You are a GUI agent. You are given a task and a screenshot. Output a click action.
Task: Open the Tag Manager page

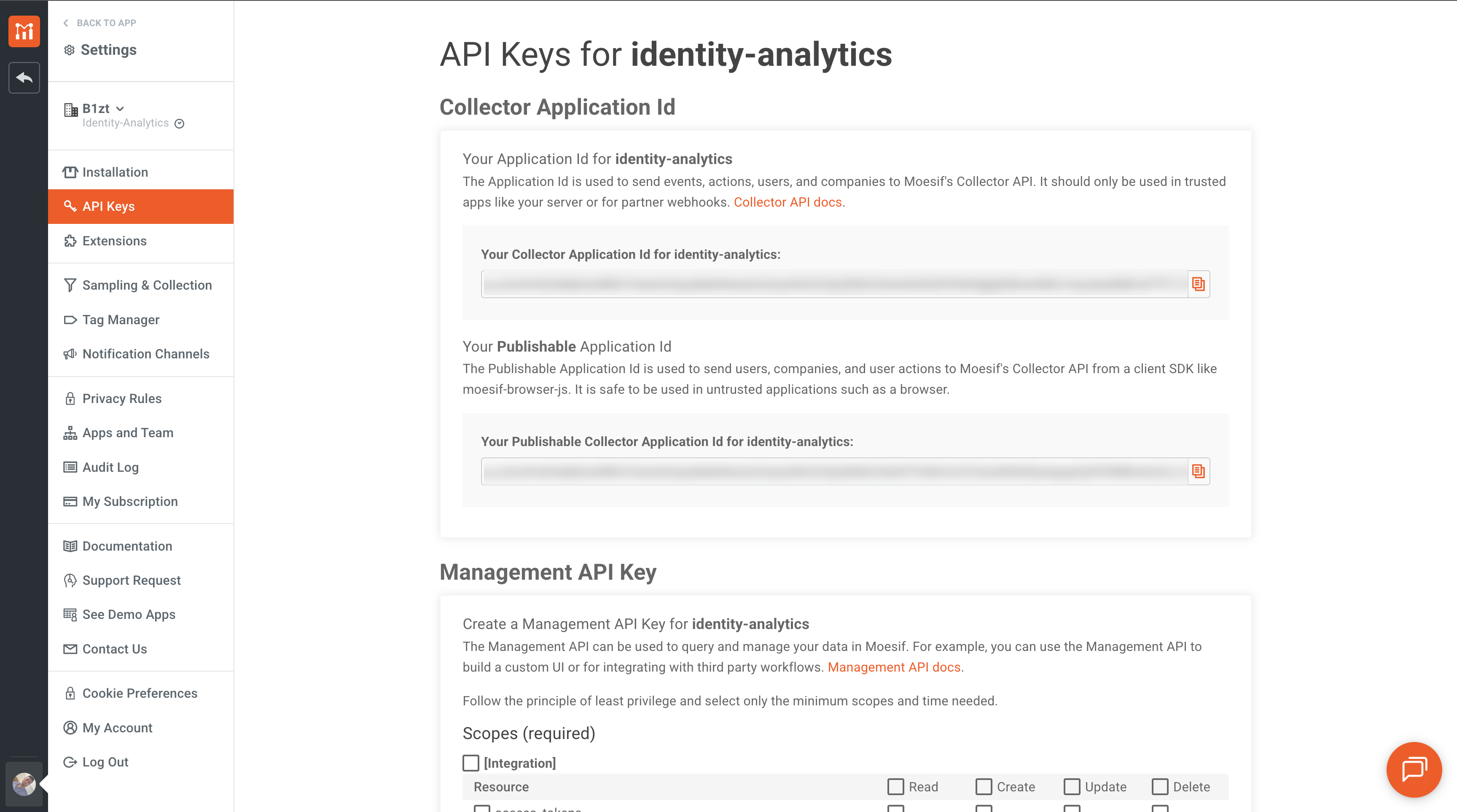point(141,320)
